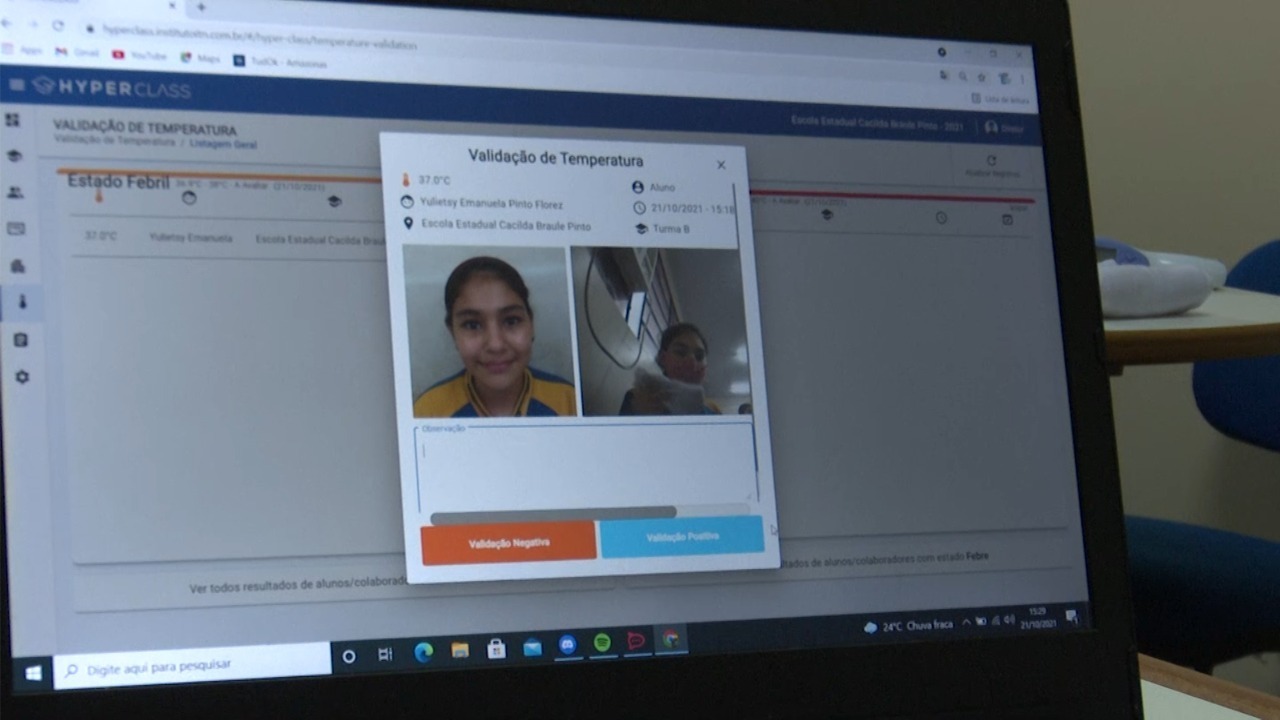Select the thermometer temperature sidebar icon
This screenshot has height=720, width=1280.
tap(21, 302)
